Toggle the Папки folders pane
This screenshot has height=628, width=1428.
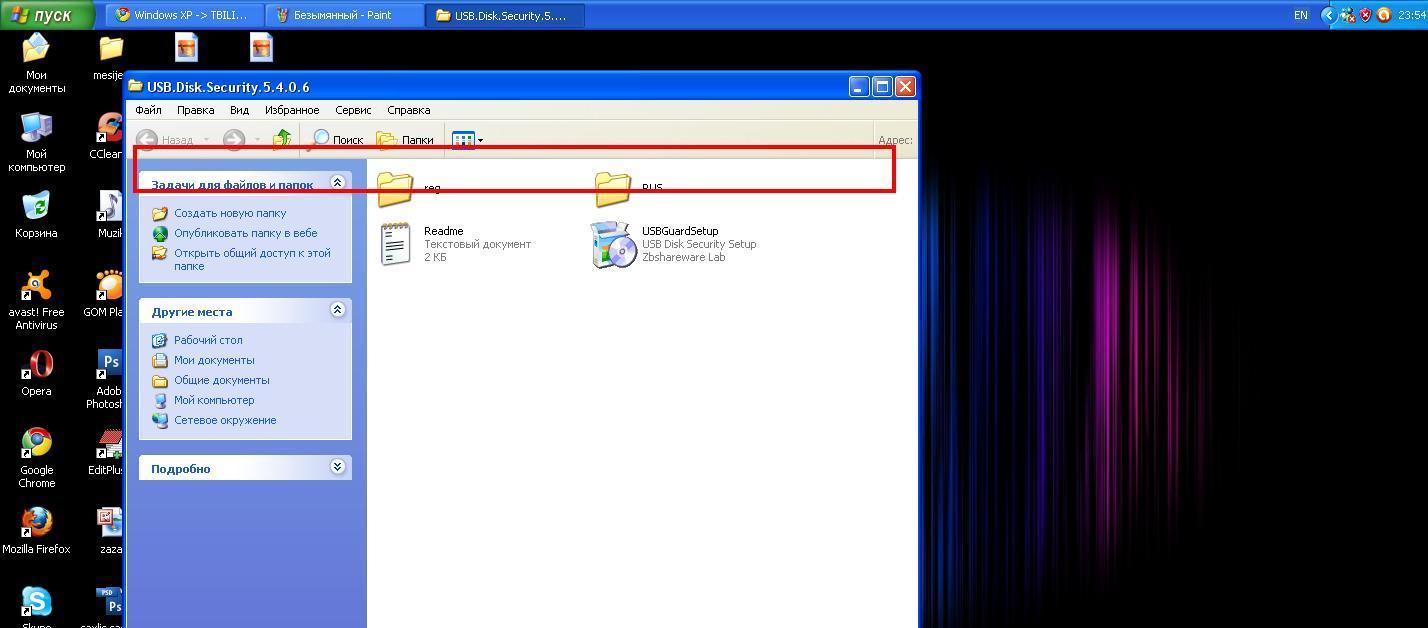(405, 140)
